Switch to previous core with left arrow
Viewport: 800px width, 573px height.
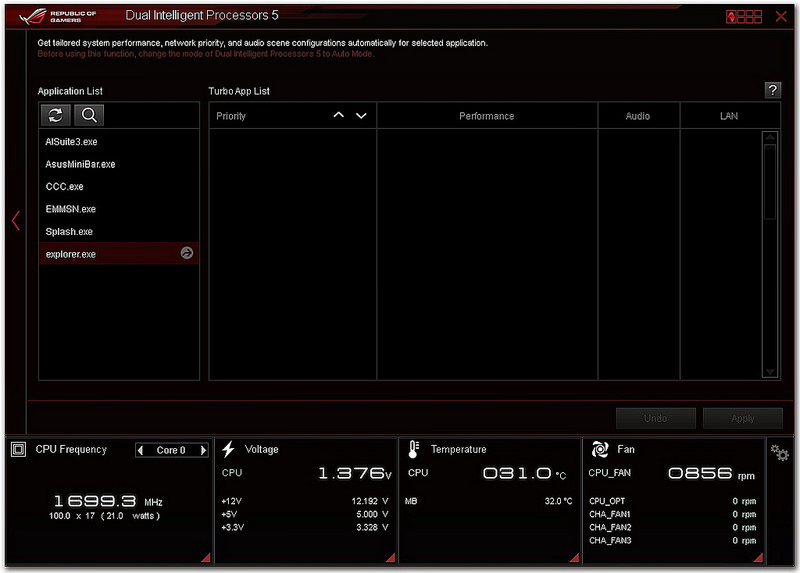coord(141,450)
